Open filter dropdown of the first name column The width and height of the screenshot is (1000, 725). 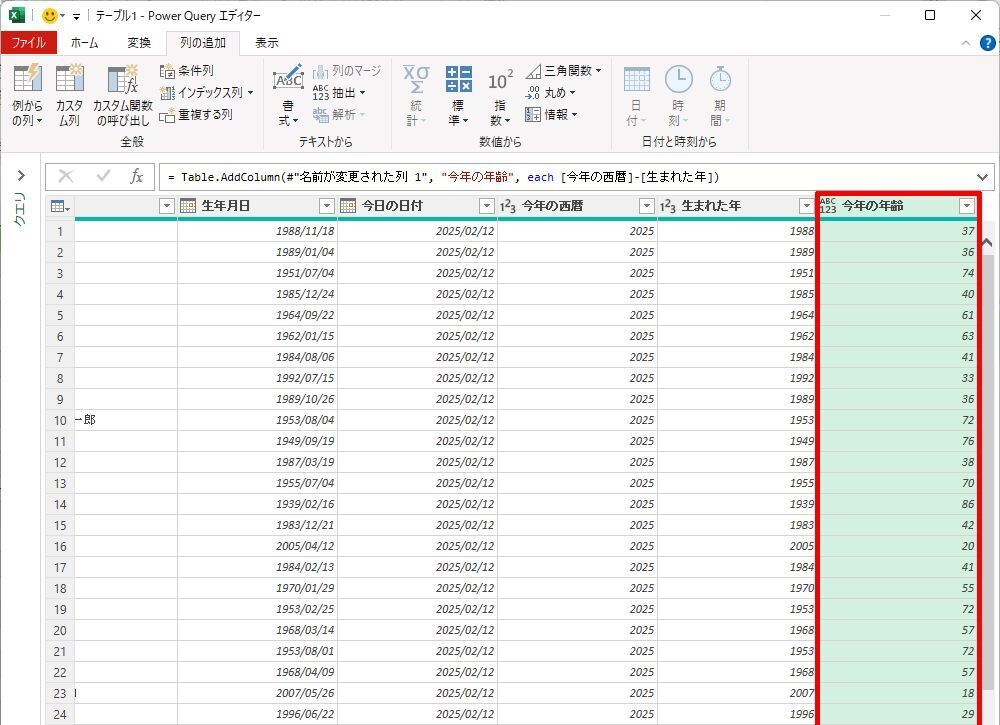coord(166,206)
